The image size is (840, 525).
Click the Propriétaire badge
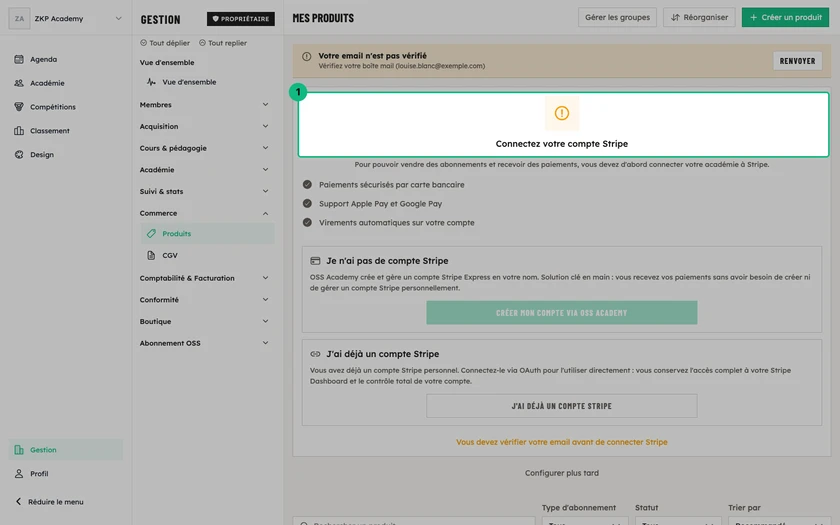[x=241, y=19]
